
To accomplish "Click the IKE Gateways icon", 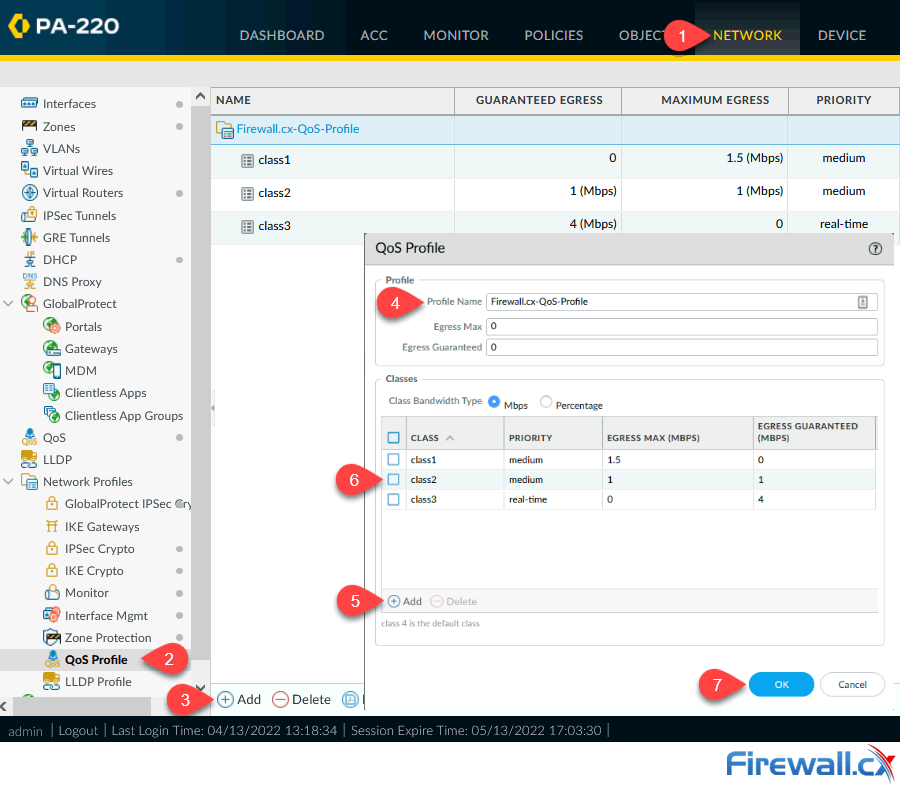I will point(52,526).
